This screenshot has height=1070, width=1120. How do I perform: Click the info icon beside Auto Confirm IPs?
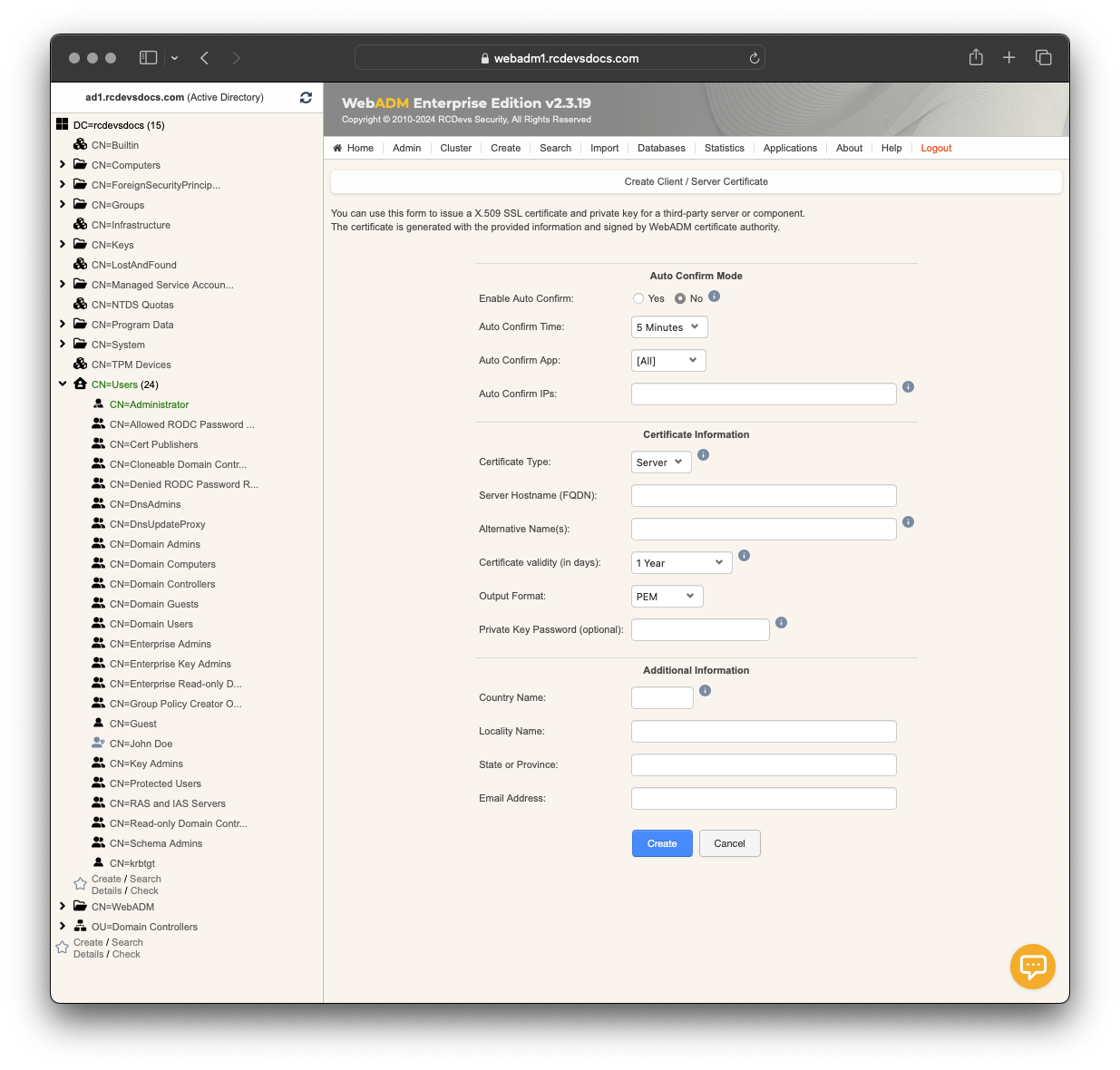908,386
